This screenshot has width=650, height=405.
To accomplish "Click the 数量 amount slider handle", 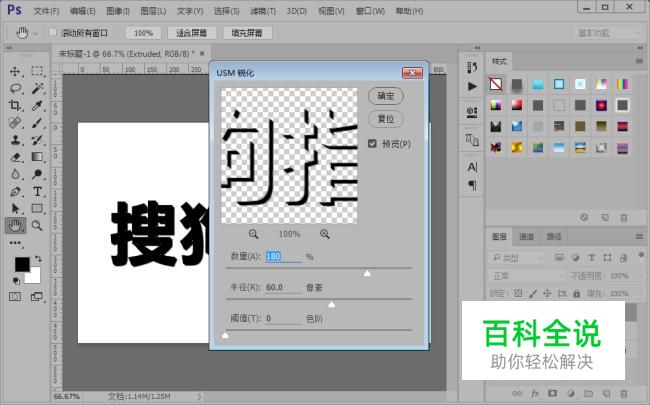I will click(367, 274).
